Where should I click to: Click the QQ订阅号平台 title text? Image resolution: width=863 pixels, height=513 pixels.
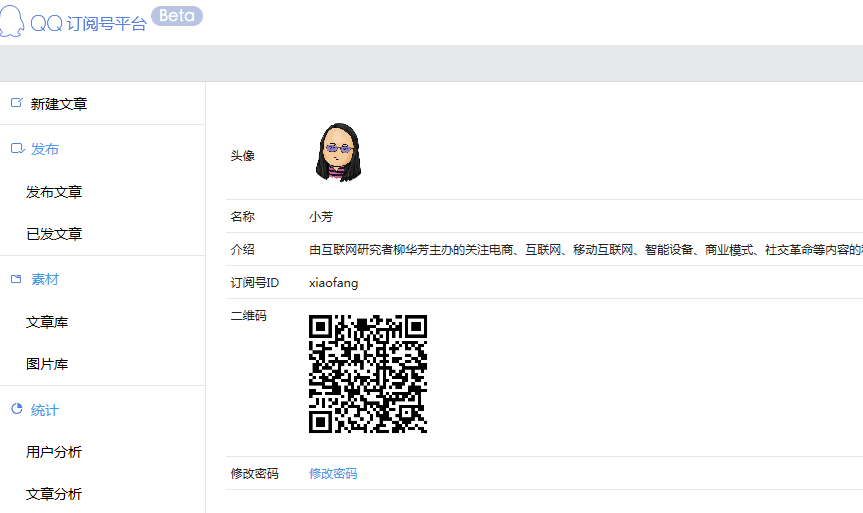pyautogui.click(x=88, y=24)
